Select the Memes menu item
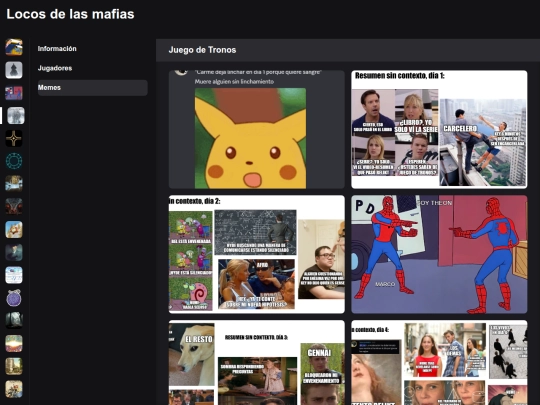 (x=93, y=87)
